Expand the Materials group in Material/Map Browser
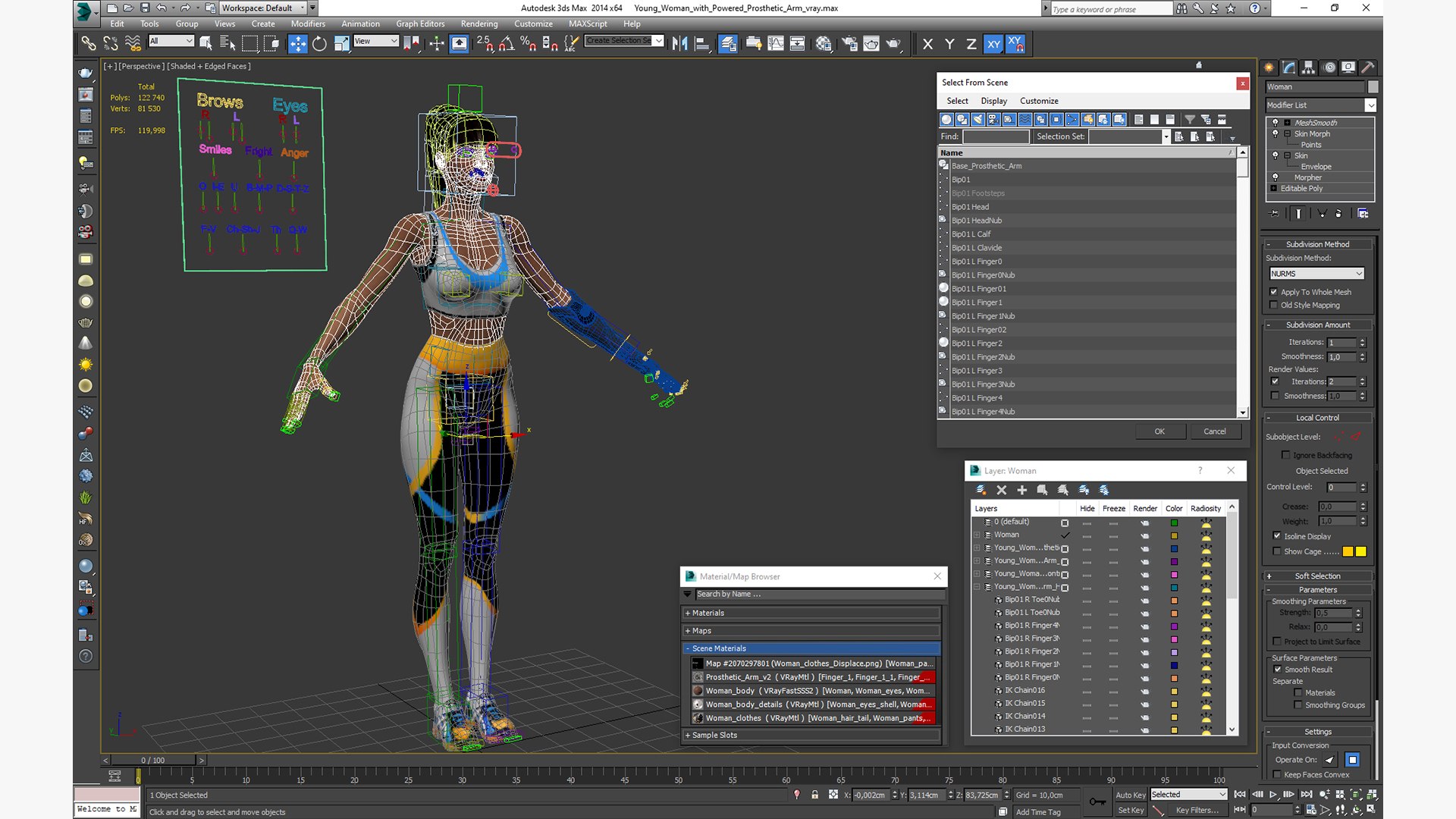The width and height of the screenshot is (1456, 819). click(x=811, y=613)
